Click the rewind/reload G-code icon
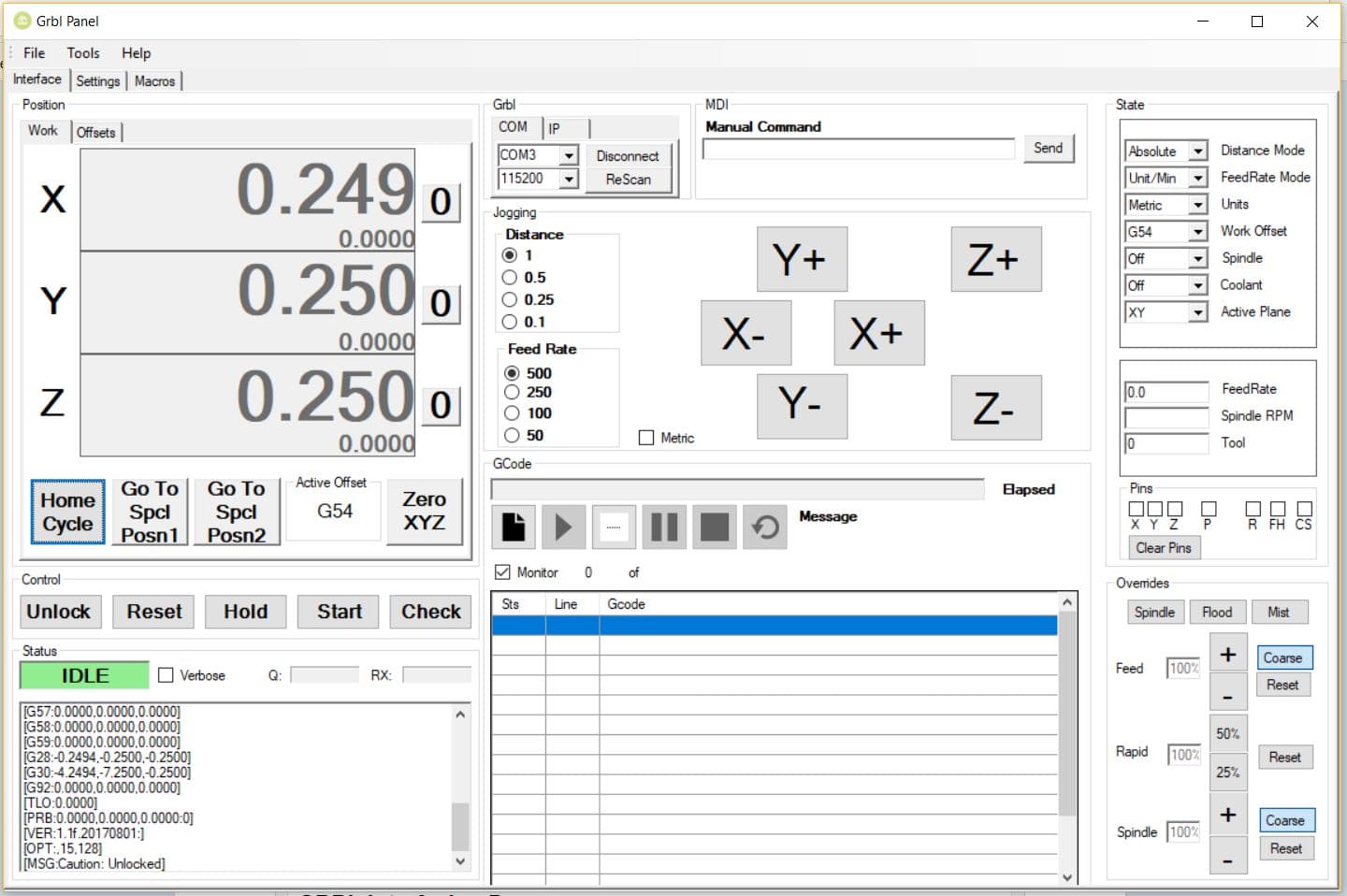Screen dimensions: 1347x896 (x=765, y=527)
